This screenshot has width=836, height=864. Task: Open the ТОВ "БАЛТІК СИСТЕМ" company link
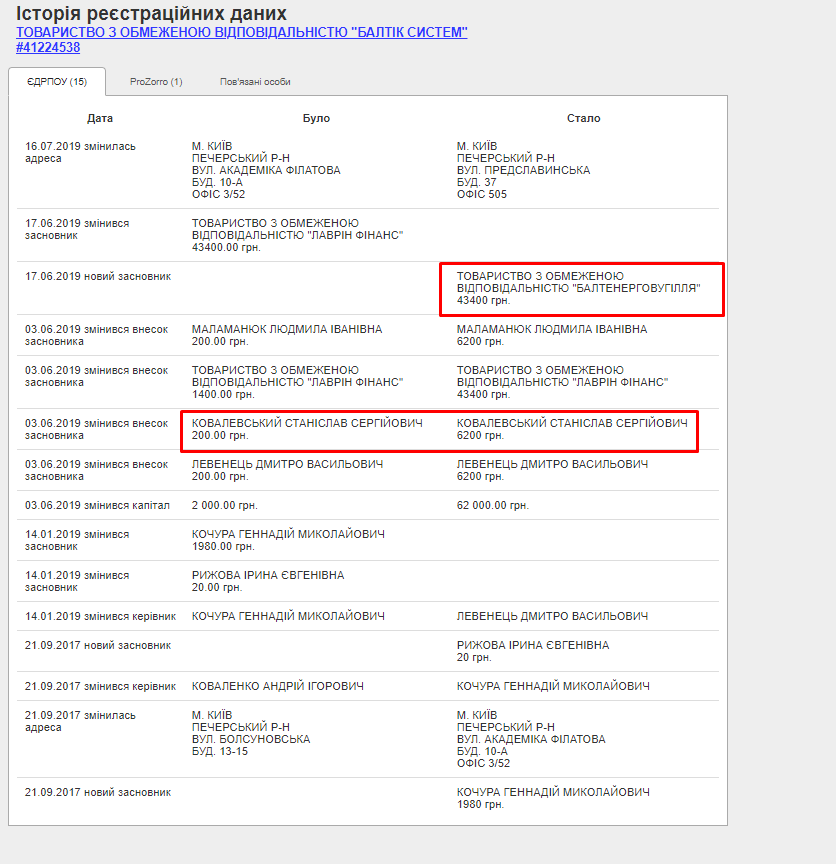[241, 33]
